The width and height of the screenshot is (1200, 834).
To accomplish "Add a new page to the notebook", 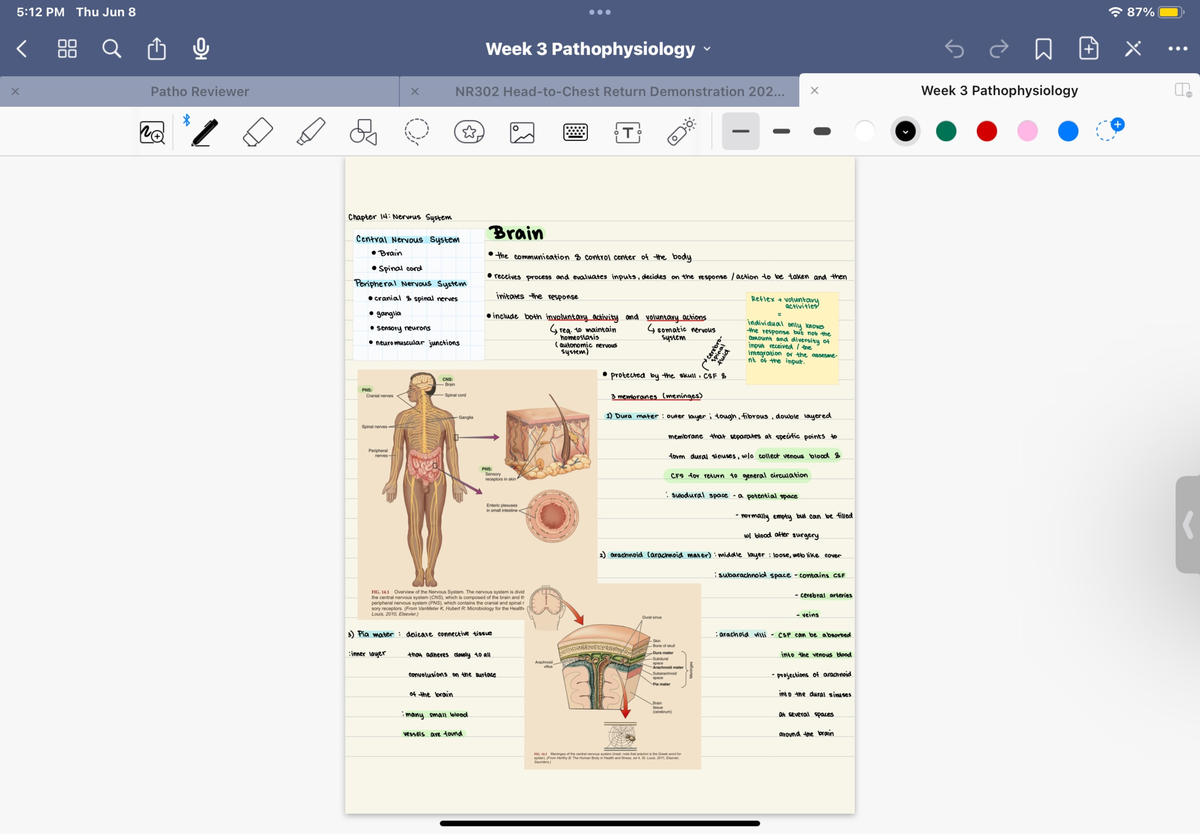I will (1087, 49).
